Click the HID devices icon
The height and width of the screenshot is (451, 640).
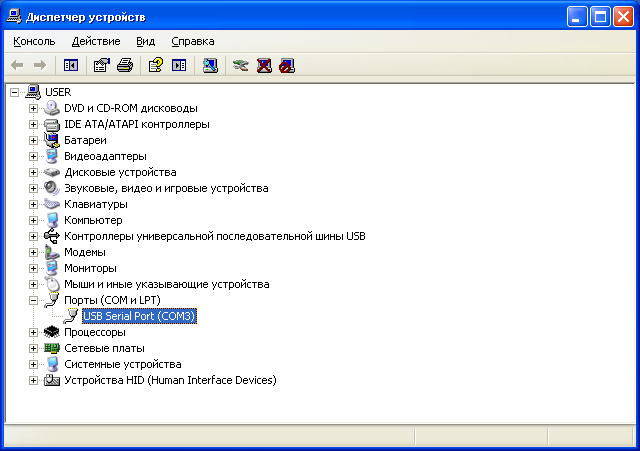click(52, 380)
